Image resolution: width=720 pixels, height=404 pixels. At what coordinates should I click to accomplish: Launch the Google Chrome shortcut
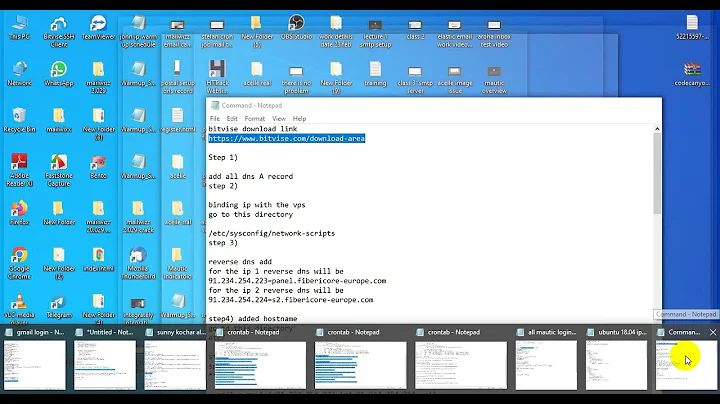19,263
